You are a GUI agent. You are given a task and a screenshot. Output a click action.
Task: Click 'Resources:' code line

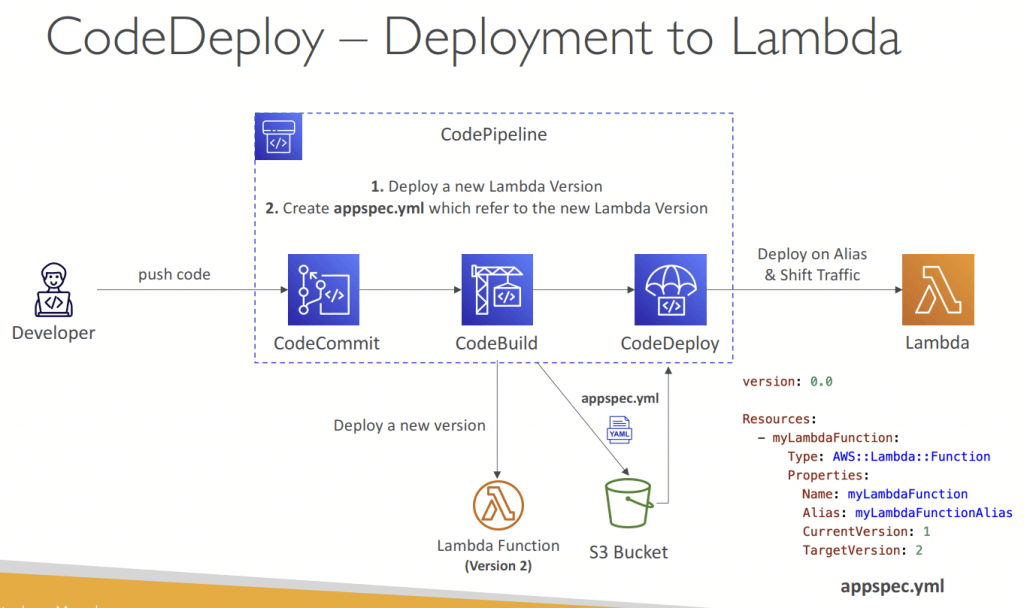coord(779,419)
